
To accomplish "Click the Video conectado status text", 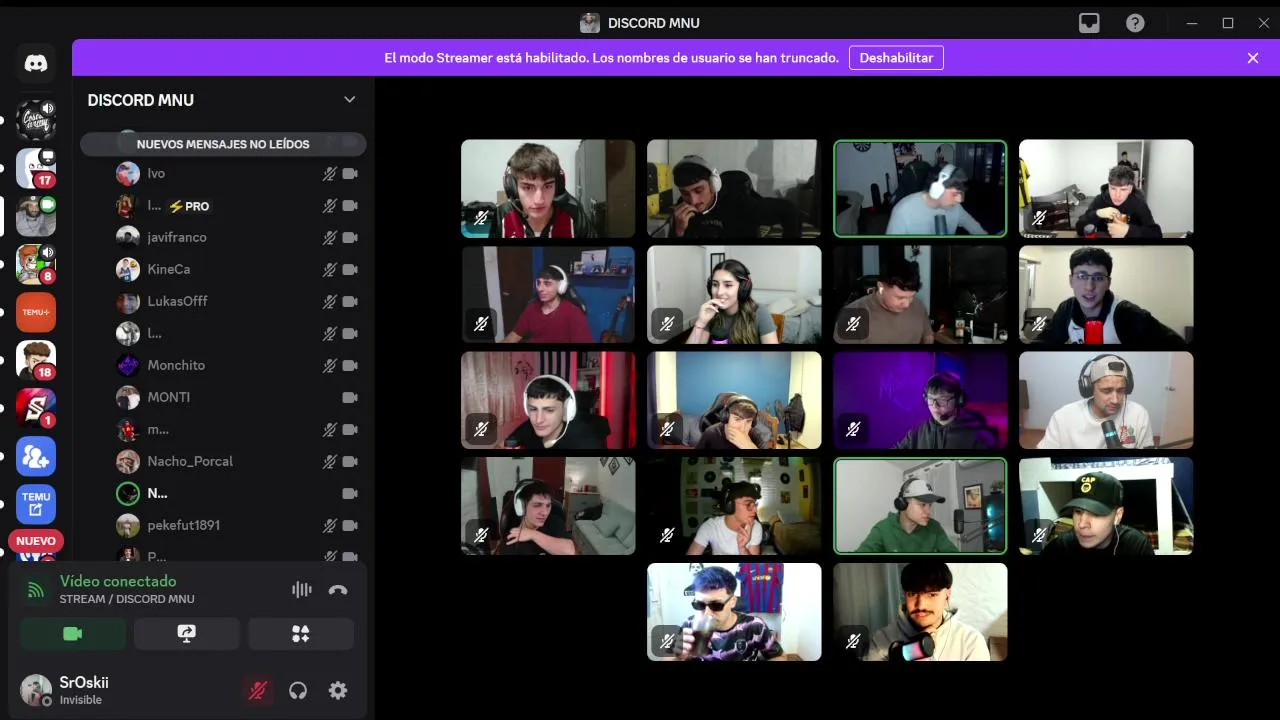I will (118, 581).
